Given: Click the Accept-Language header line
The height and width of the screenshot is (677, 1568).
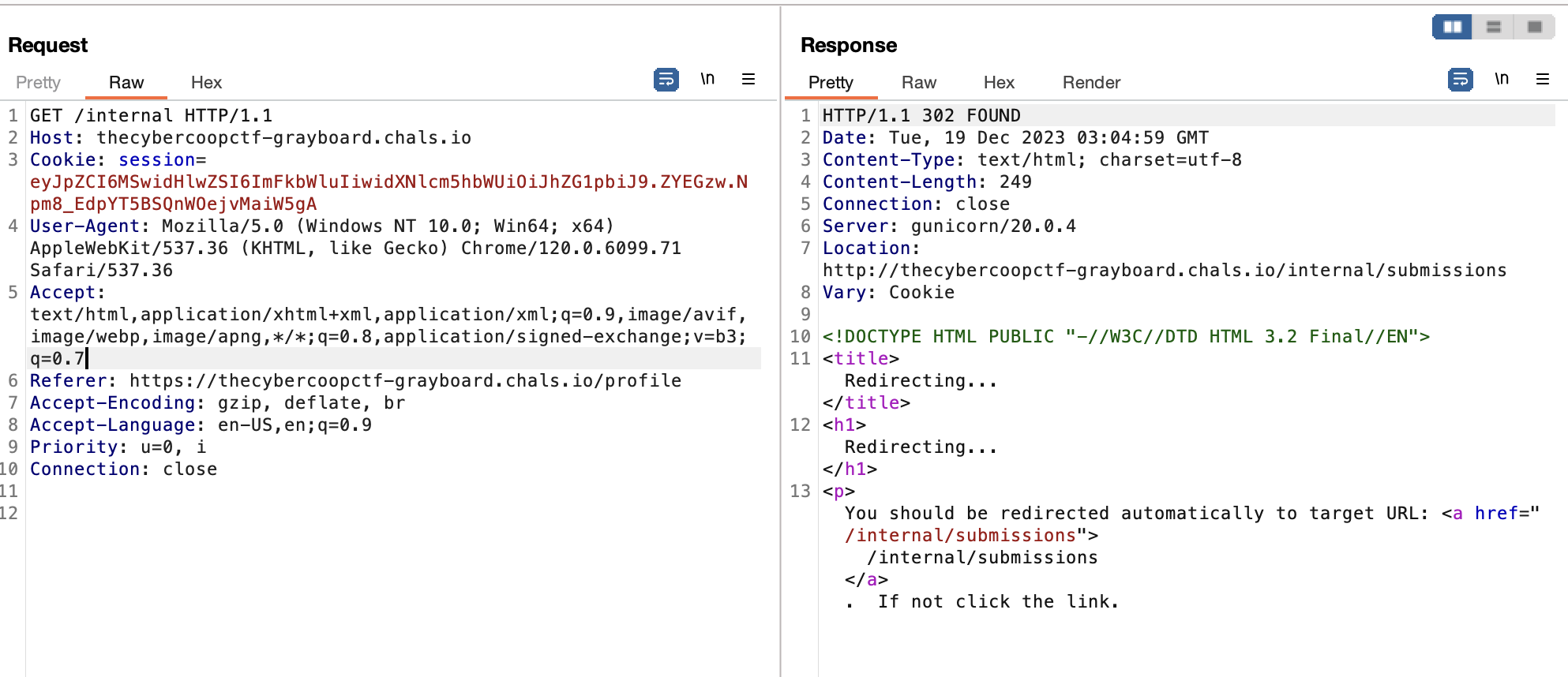Looking at the screenshot, I should [201, 425].
